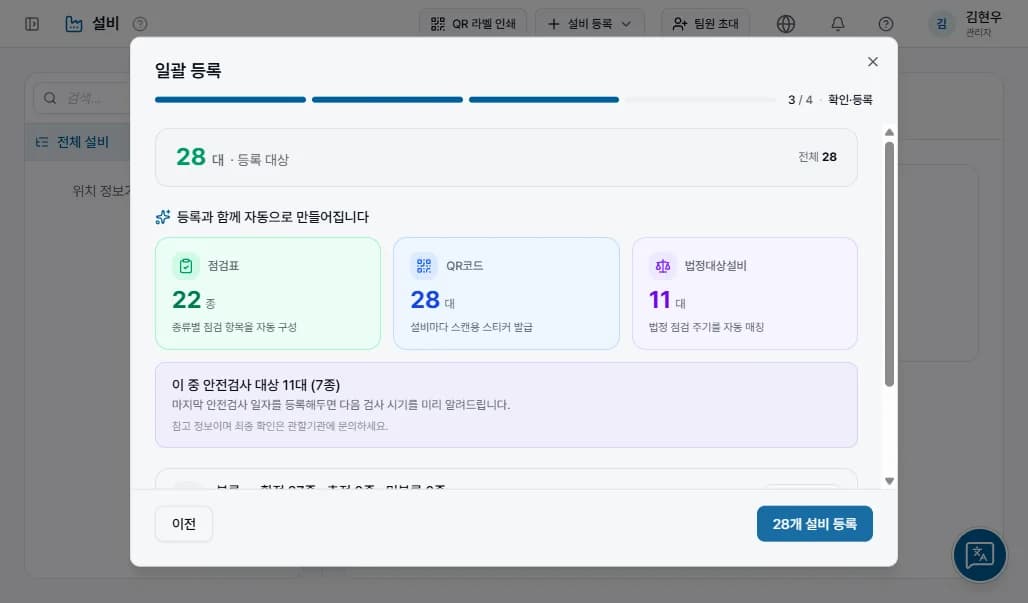Screen dimensions: 1028x603
Task: Close the 일괄 등록 dialog
Action: click(x=873, y=62)
